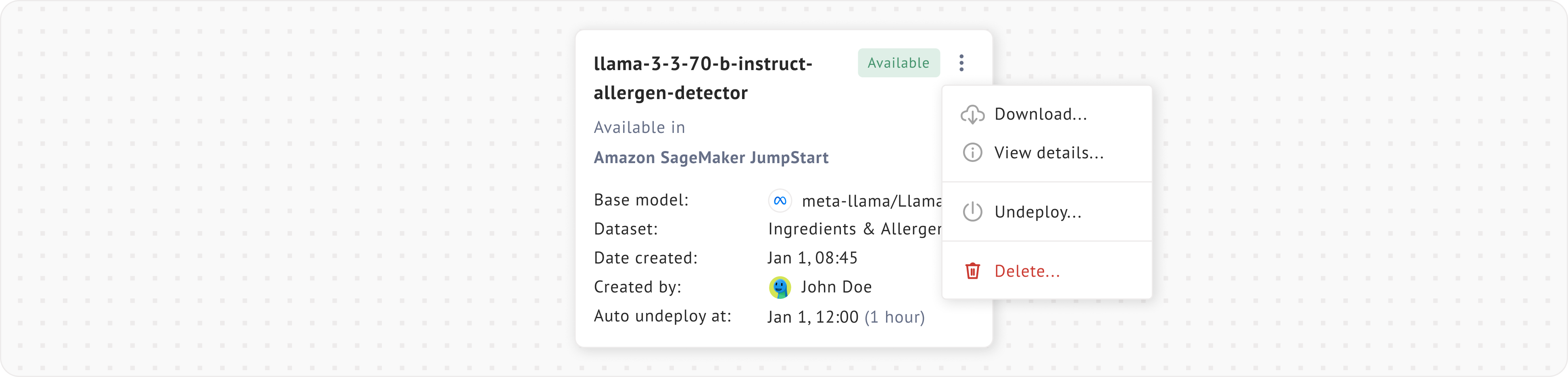Click the Jan 1, 12:00 auto undeploy time
Viewport: 1568px width, 377px height.
coord(813,317)
